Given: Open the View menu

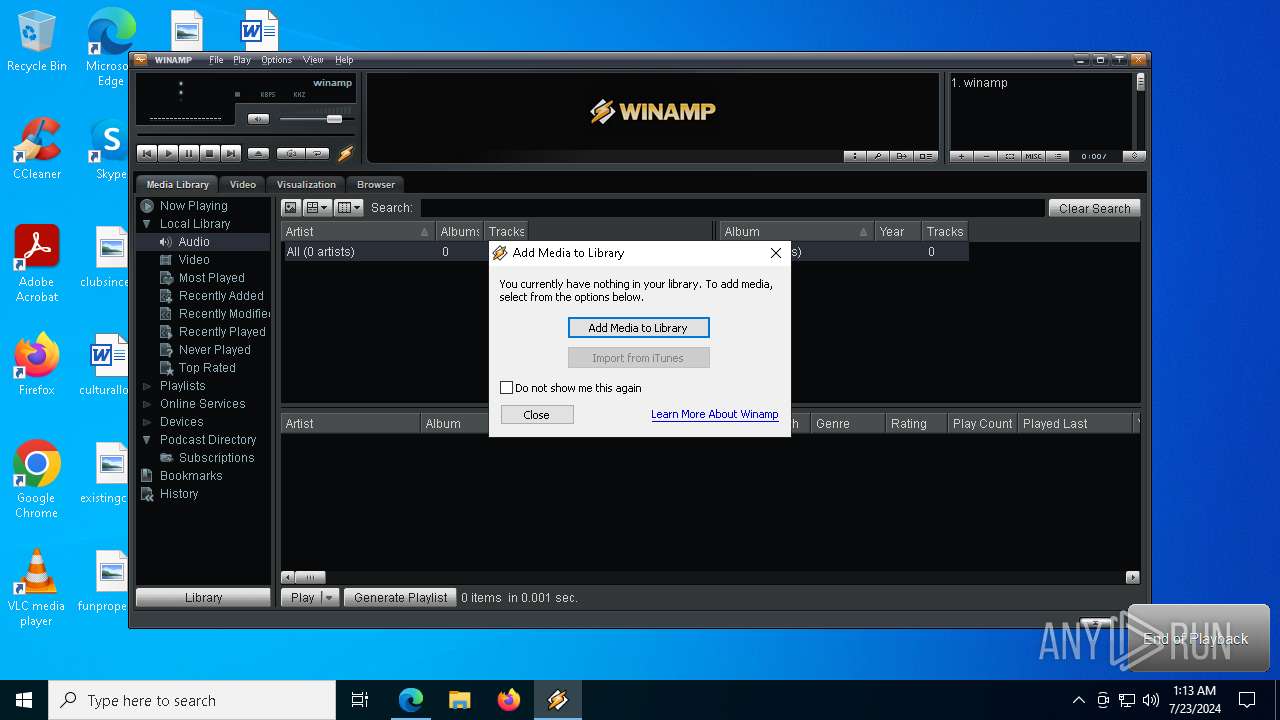Looking at the screenshot, I should [x=313, y=60].
